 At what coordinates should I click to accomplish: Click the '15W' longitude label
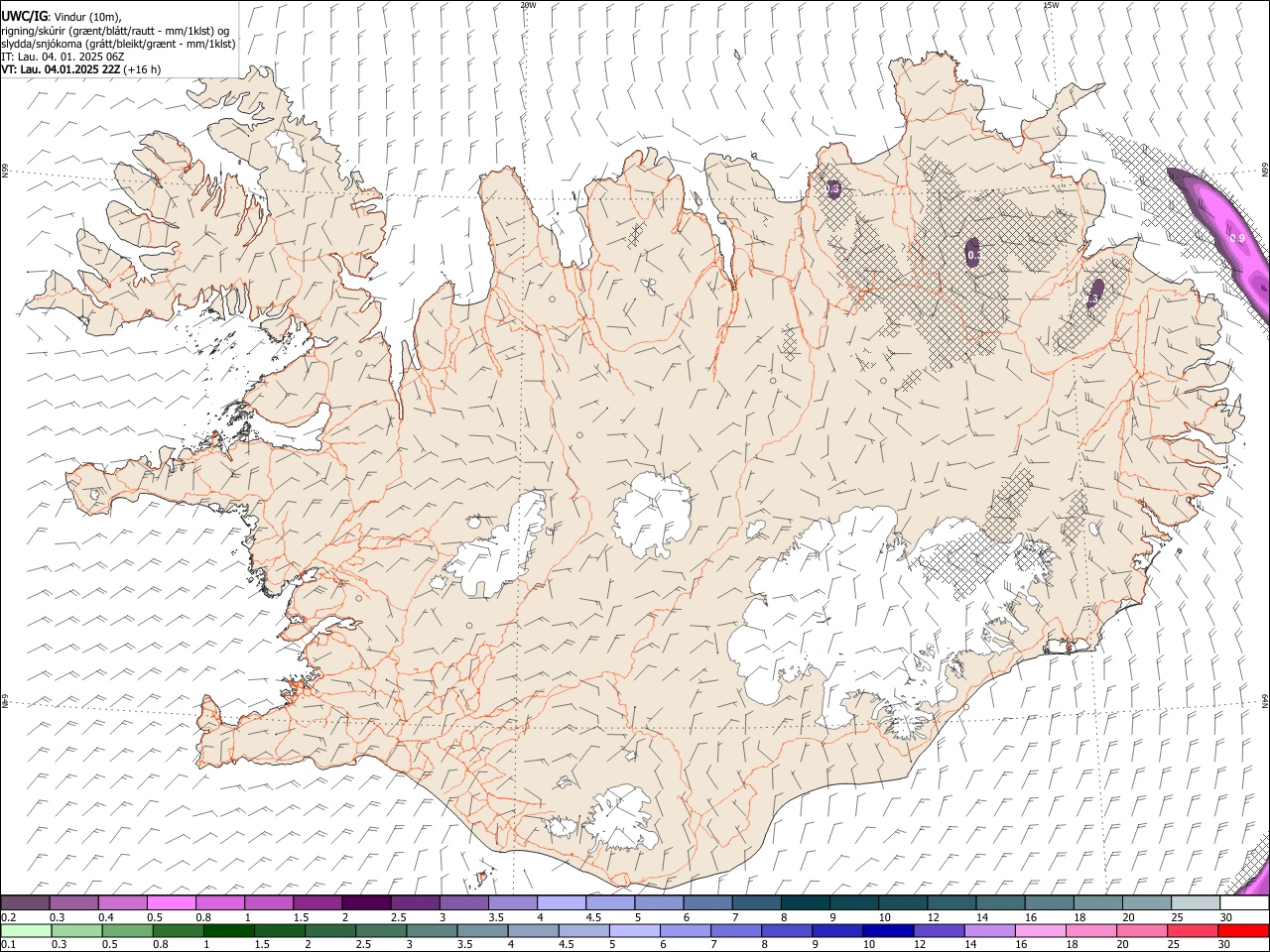click(1051, 5)
